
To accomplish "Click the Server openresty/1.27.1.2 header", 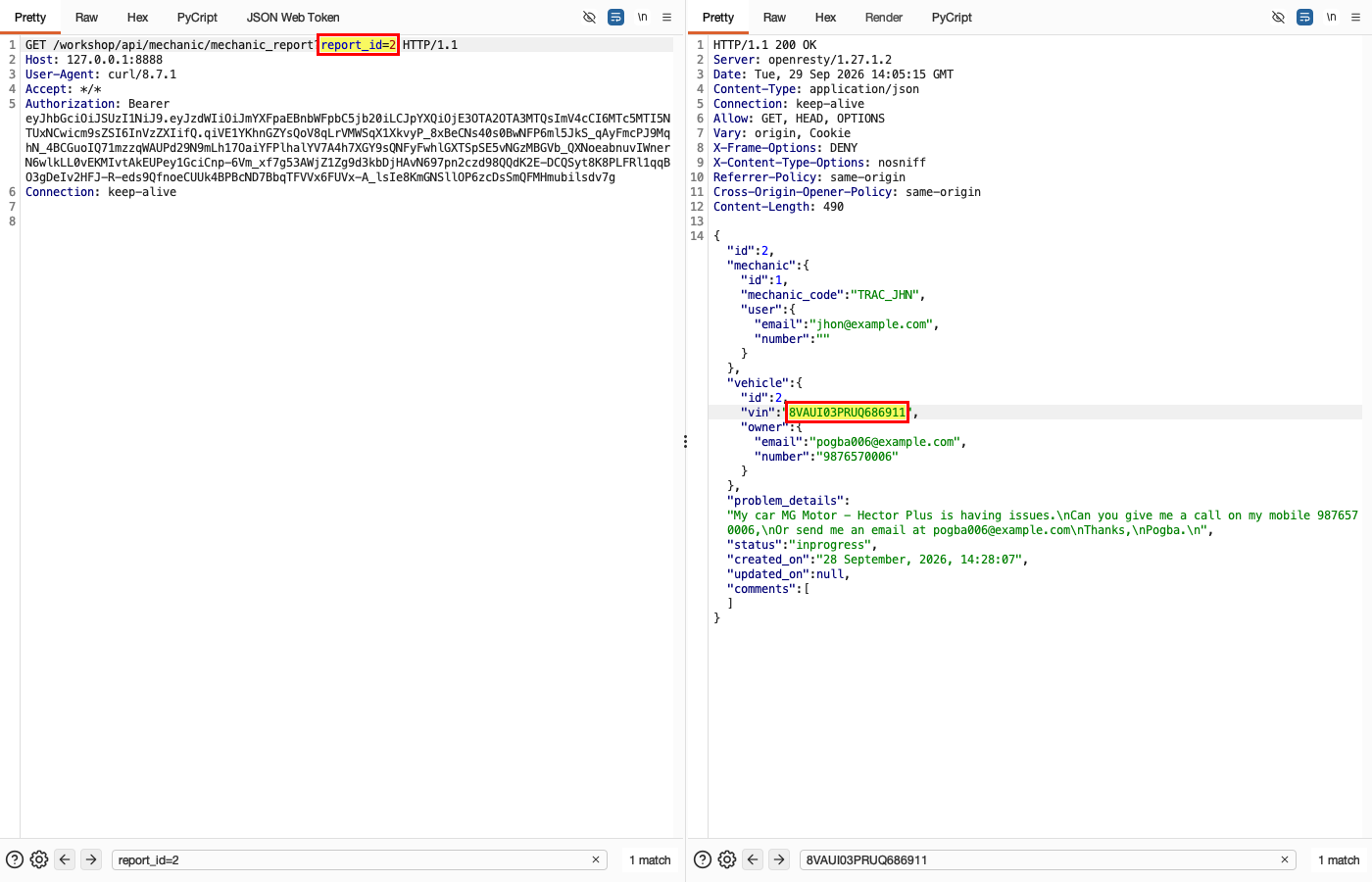I will coord(803,60).
